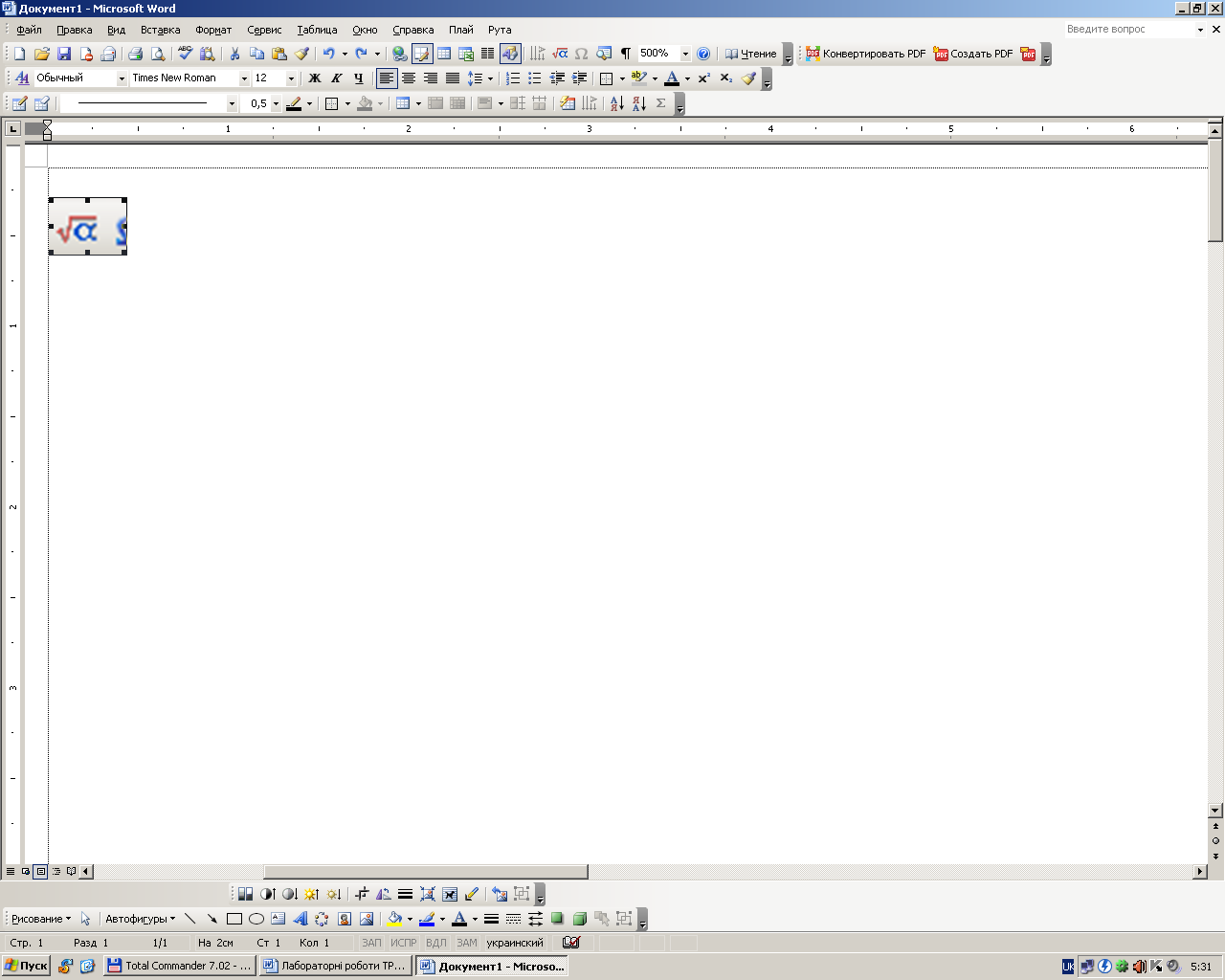The width and height of the screenshot is (1225, 980).
Task: Open the Правка menu
Action: (x=74, y=30)
